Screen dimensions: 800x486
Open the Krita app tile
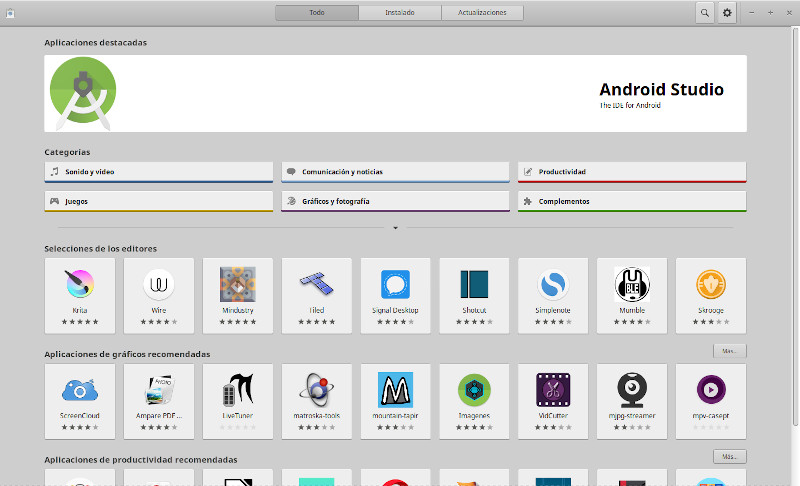[x=80, y=296]
